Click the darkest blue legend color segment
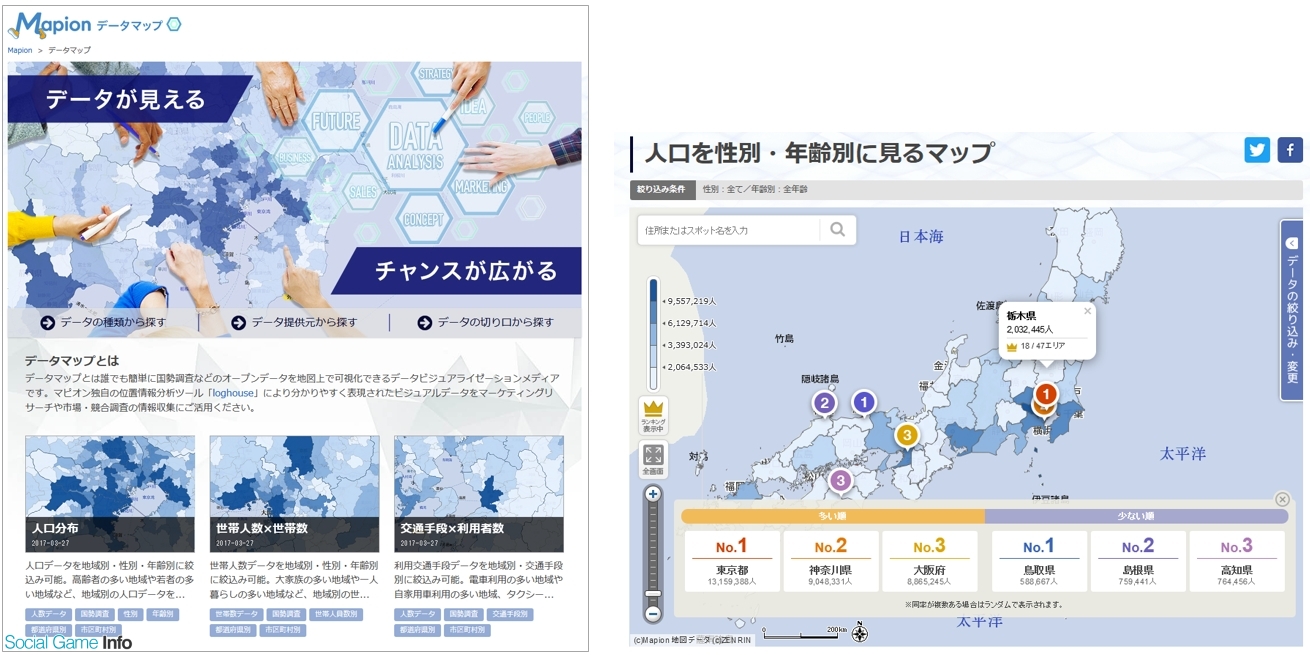 click(x=654, y=291)
